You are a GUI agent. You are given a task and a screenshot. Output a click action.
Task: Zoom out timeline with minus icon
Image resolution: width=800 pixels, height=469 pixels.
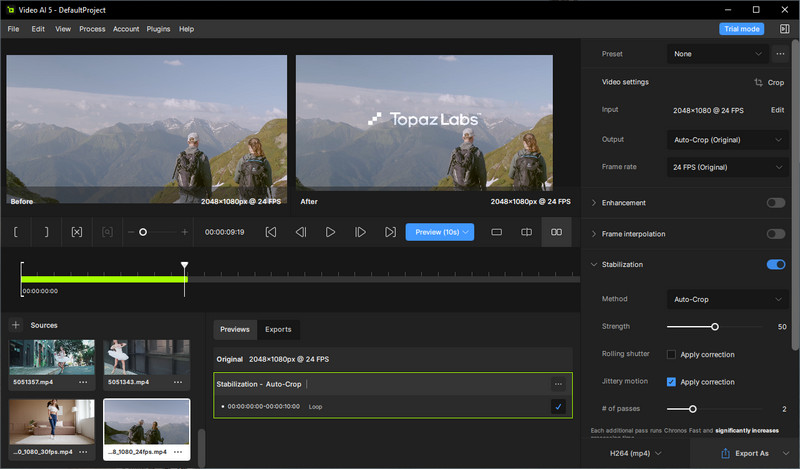click(x=131, y=232)
